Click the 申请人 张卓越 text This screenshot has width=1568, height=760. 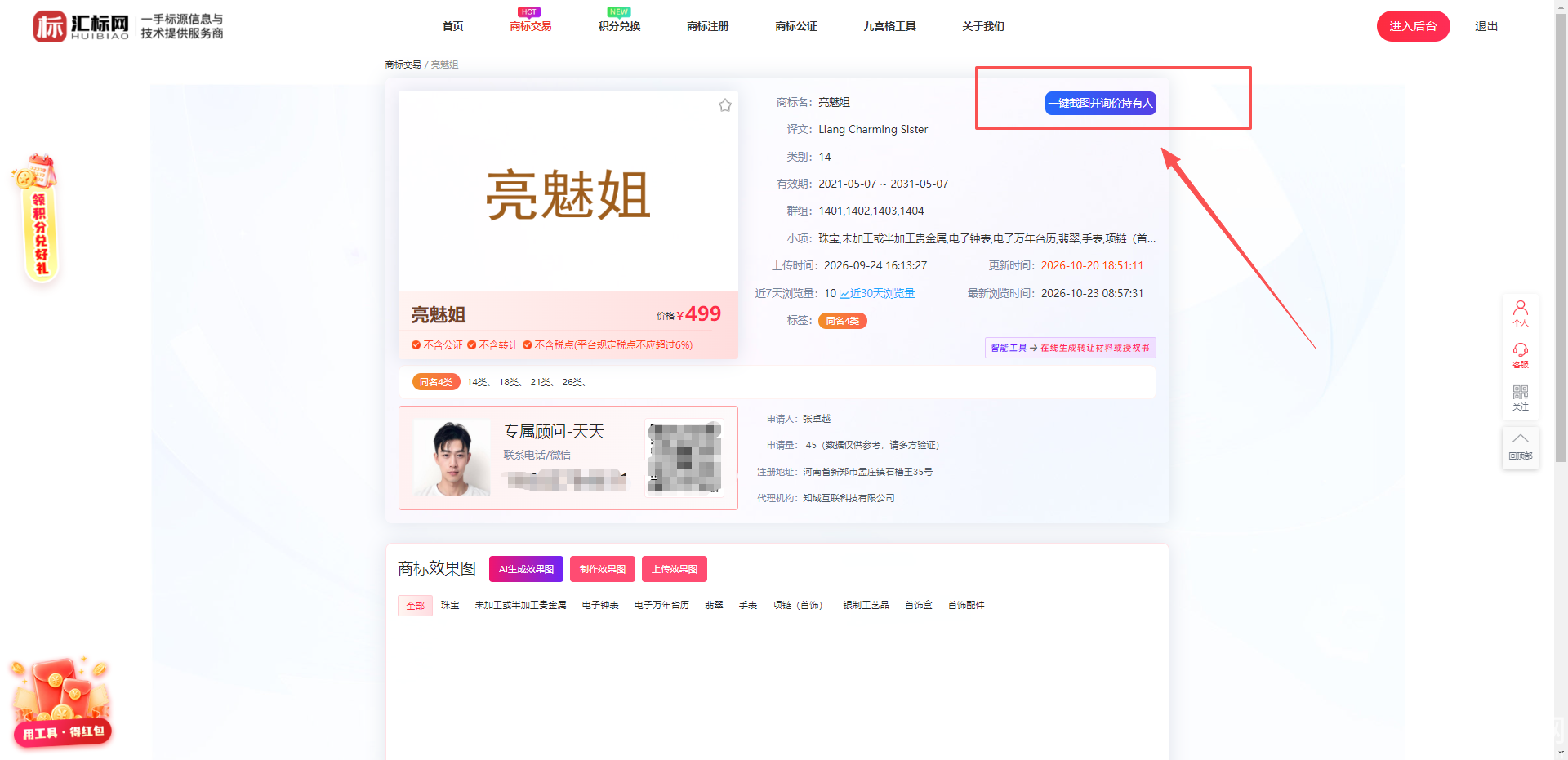(x=799, y=419)
